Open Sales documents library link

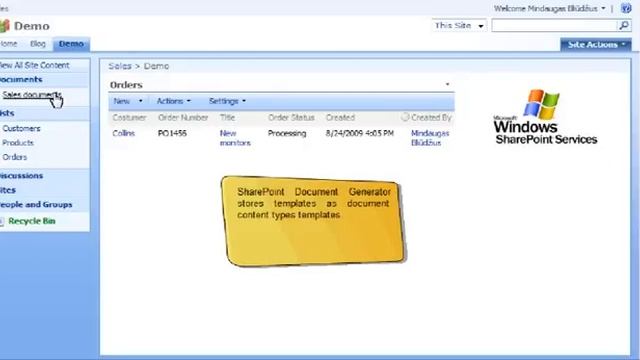pyautogui.click(x=32, y=95)
